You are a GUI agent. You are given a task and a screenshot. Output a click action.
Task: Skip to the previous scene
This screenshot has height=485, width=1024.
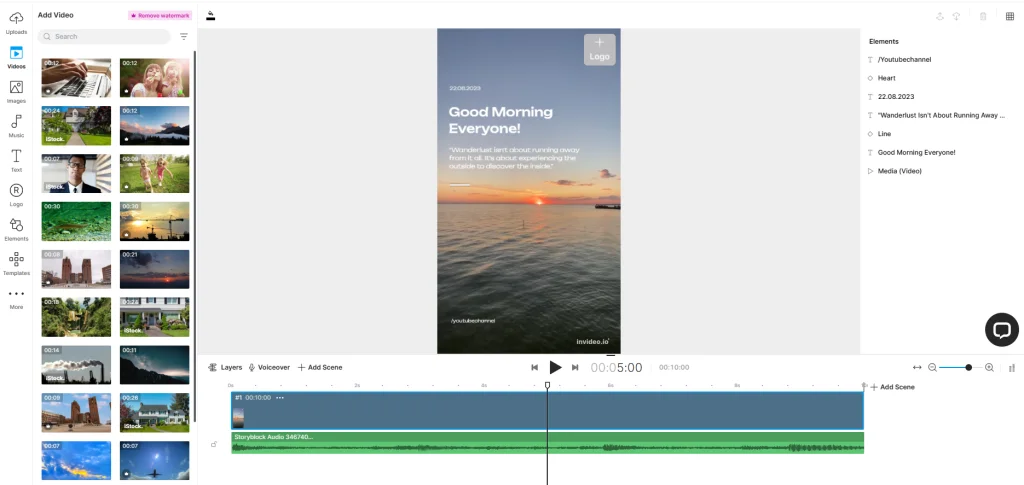tap(534, 368)
